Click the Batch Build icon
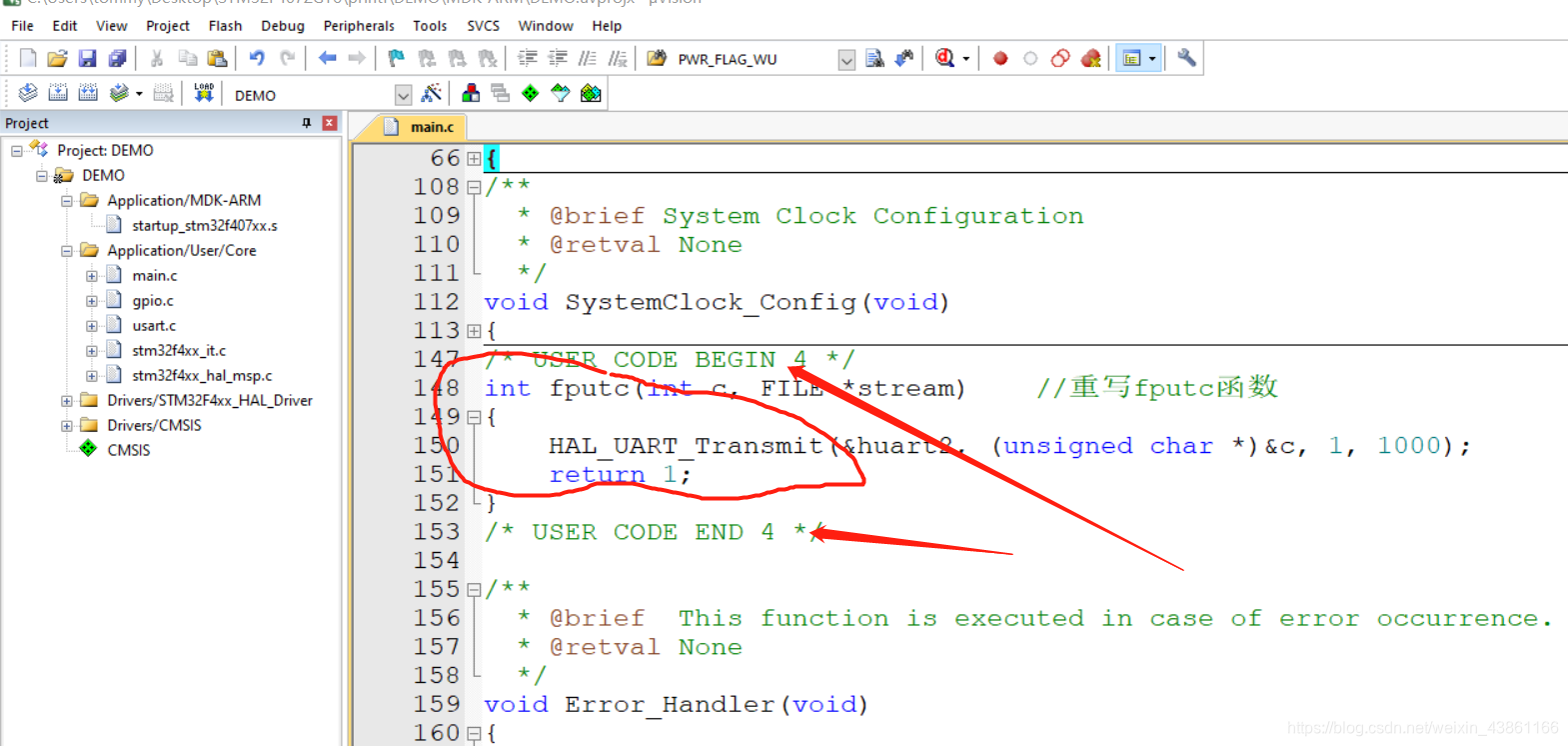The width and height of the screenshot is (1568, 746). (119, 93)
